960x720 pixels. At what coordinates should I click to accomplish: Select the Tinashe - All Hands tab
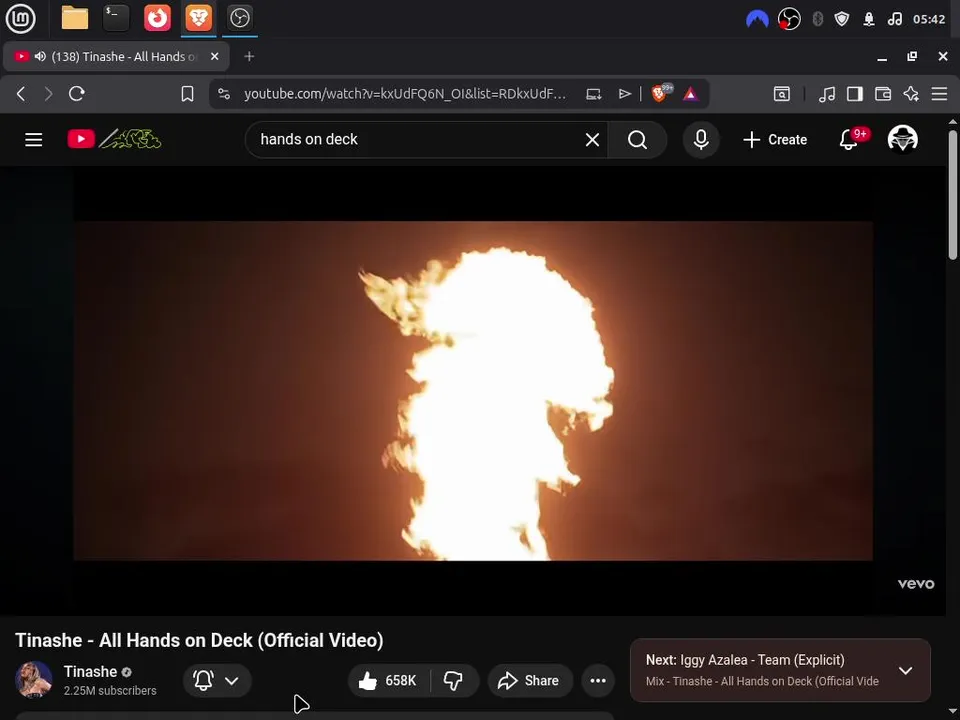pyautogui.click(x=116, y=56)
